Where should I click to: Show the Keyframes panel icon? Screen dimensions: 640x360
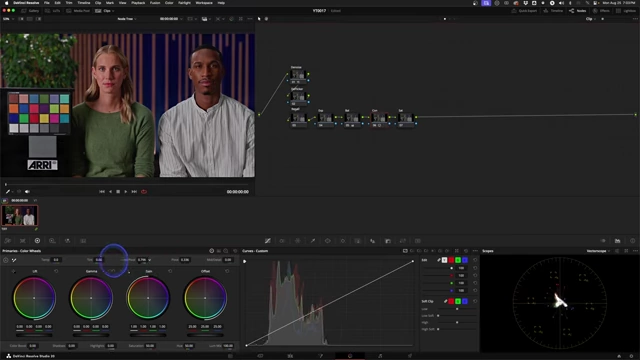click(x=603, y=241)
